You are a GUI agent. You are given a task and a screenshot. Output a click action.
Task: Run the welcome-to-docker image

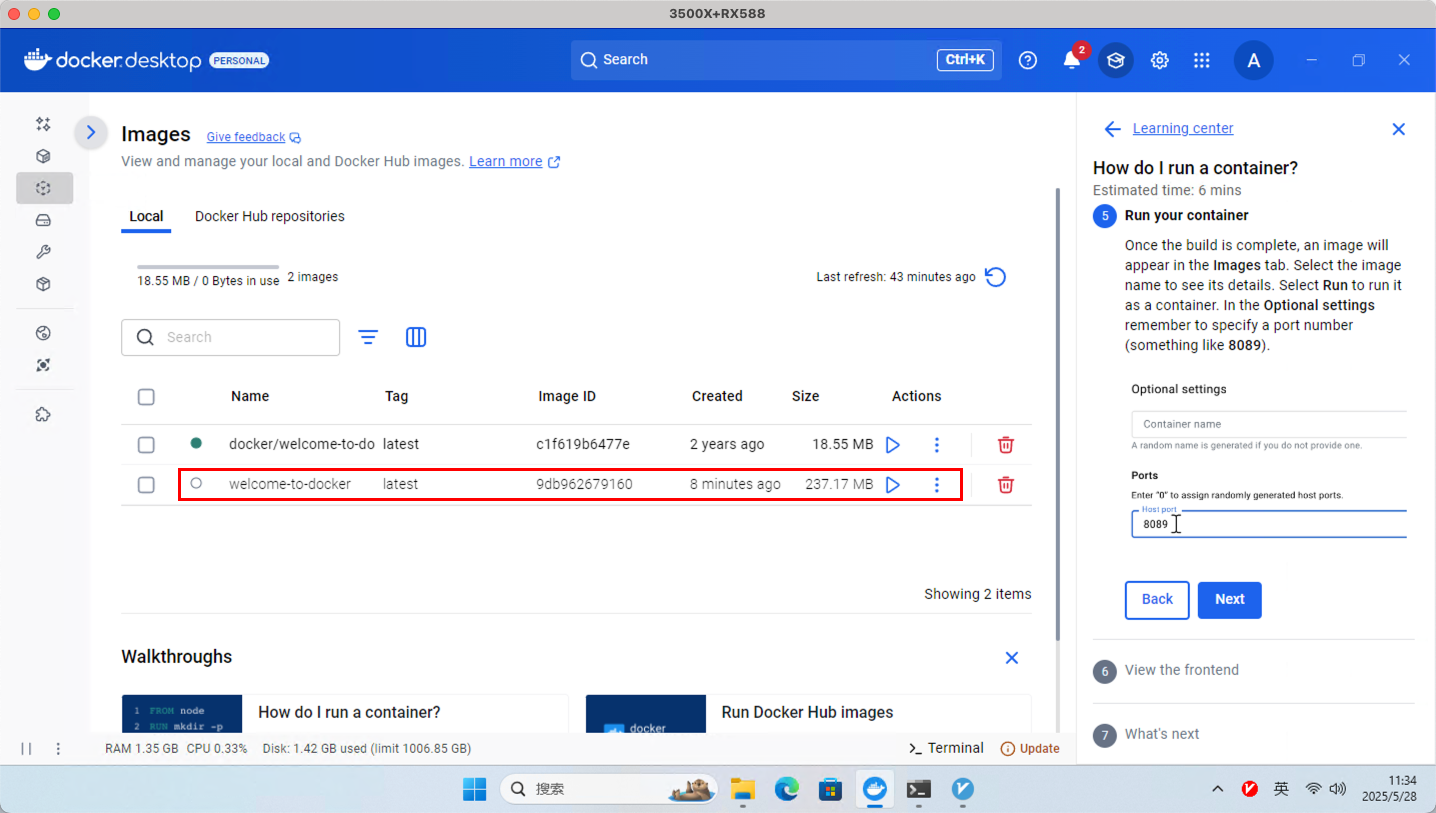[x=893, y=484]
